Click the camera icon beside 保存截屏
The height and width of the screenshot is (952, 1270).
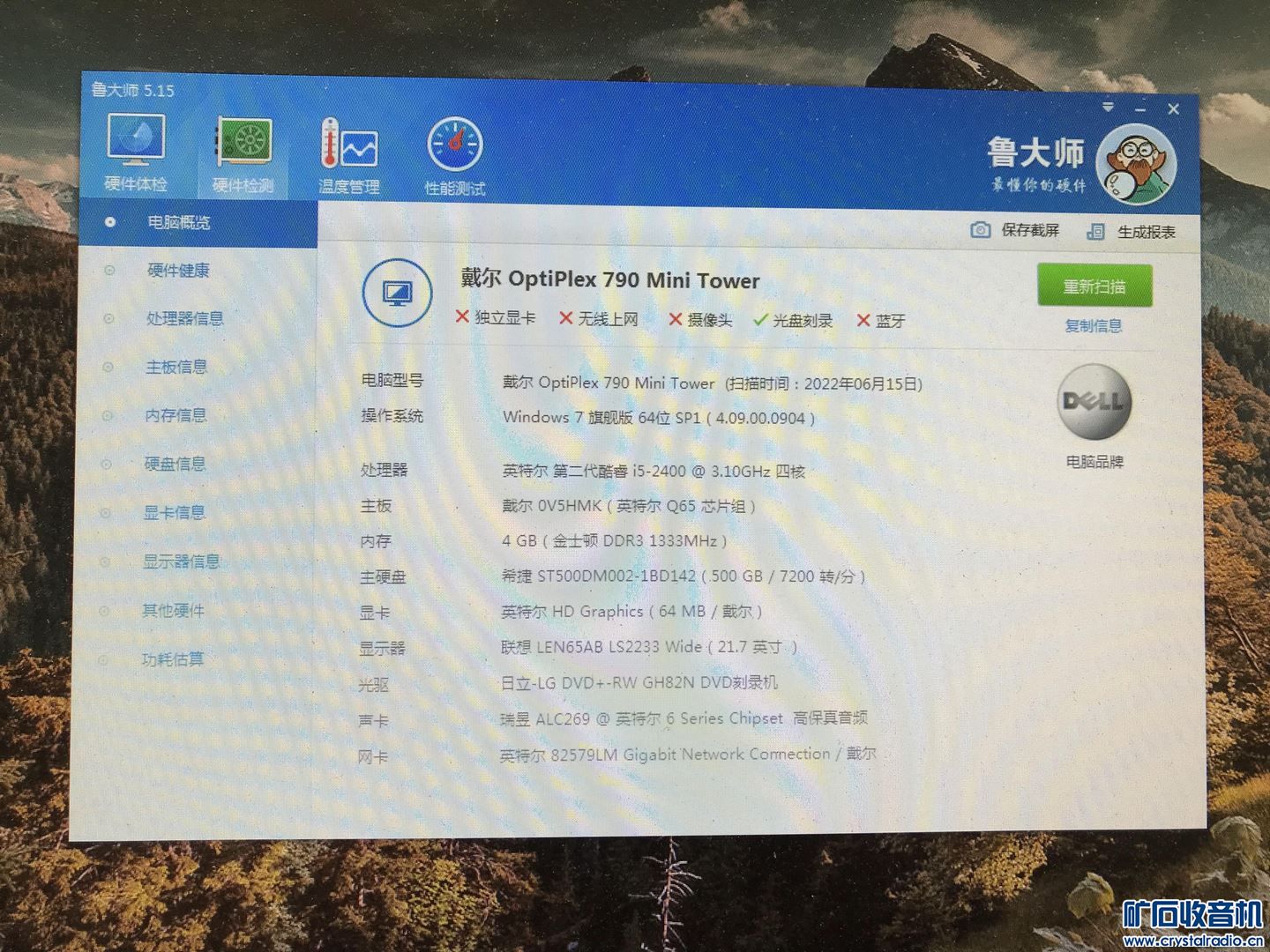980,230
